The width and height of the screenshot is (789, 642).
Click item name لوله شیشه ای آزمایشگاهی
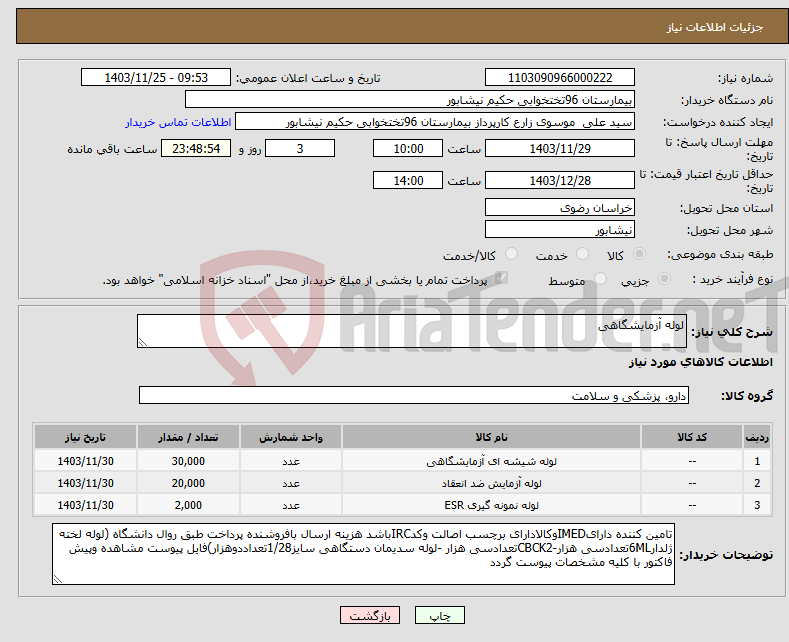pyautogui.click(x=491, y=461)
